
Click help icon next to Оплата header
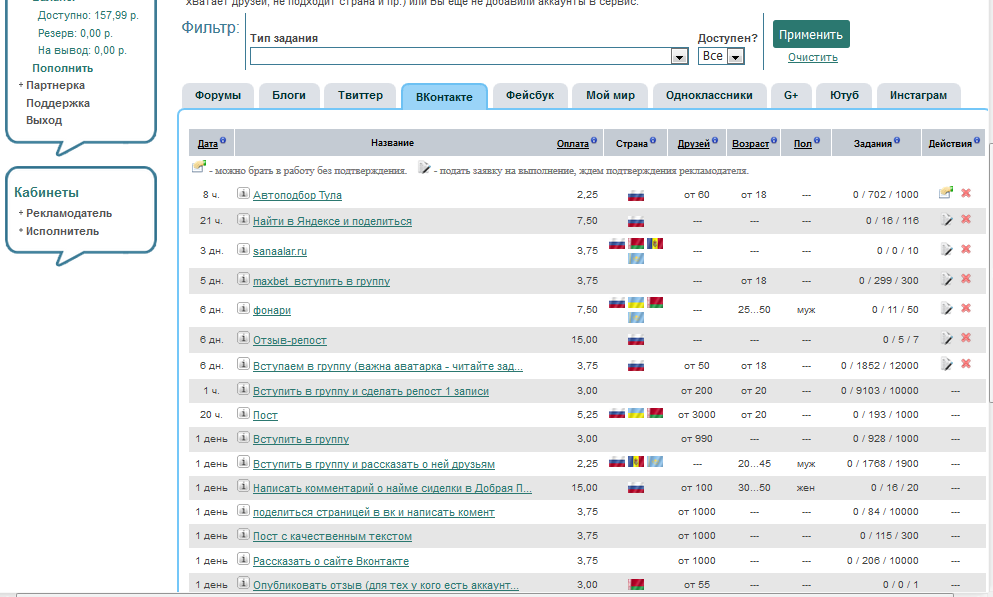pyautogui.click(x=594, y=141)
